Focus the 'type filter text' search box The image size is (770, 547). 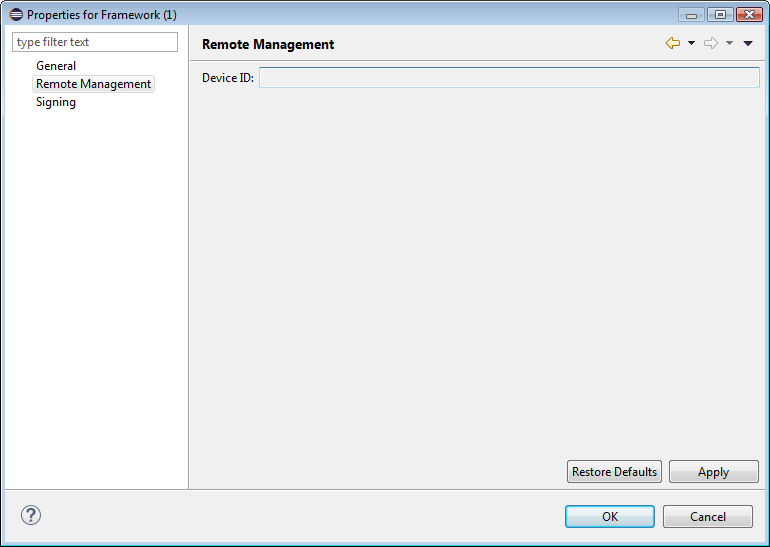[95, 42]
